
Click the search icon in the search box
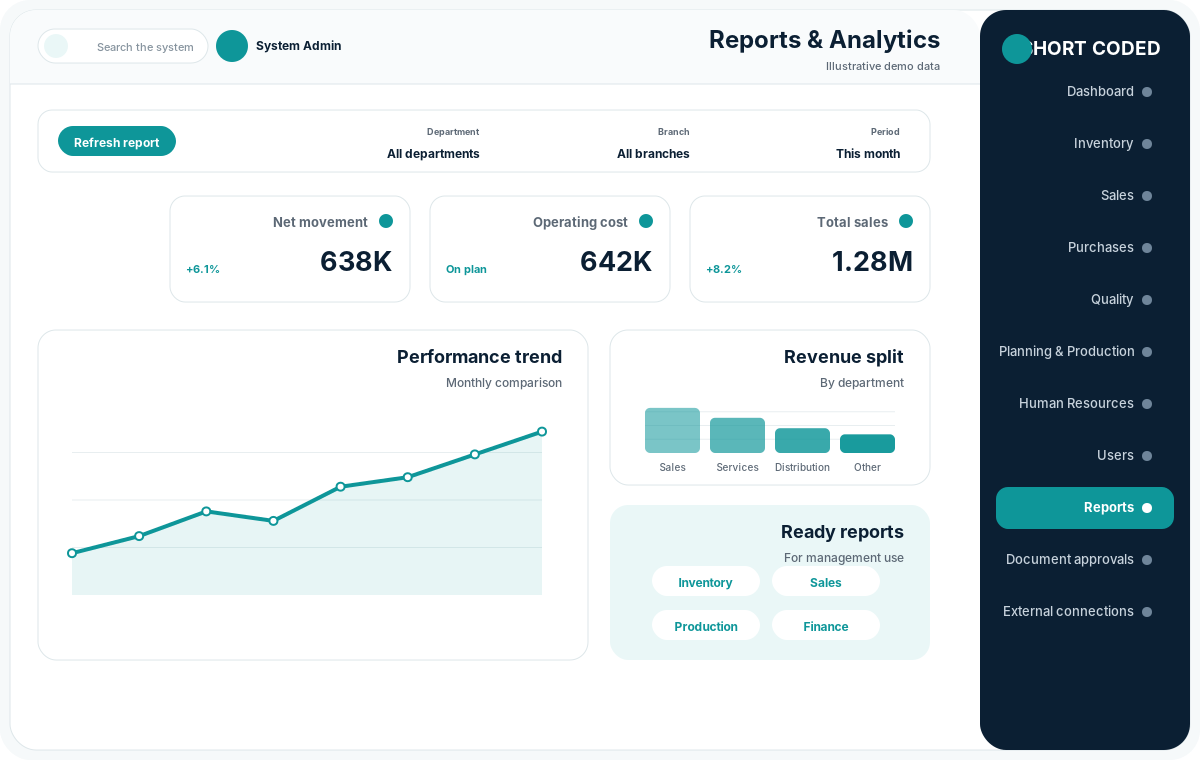tap(56, 46)
